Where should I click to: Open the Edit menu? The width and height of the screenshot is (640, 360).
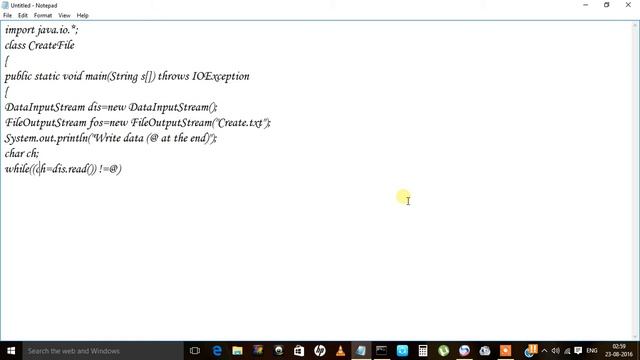23,16
